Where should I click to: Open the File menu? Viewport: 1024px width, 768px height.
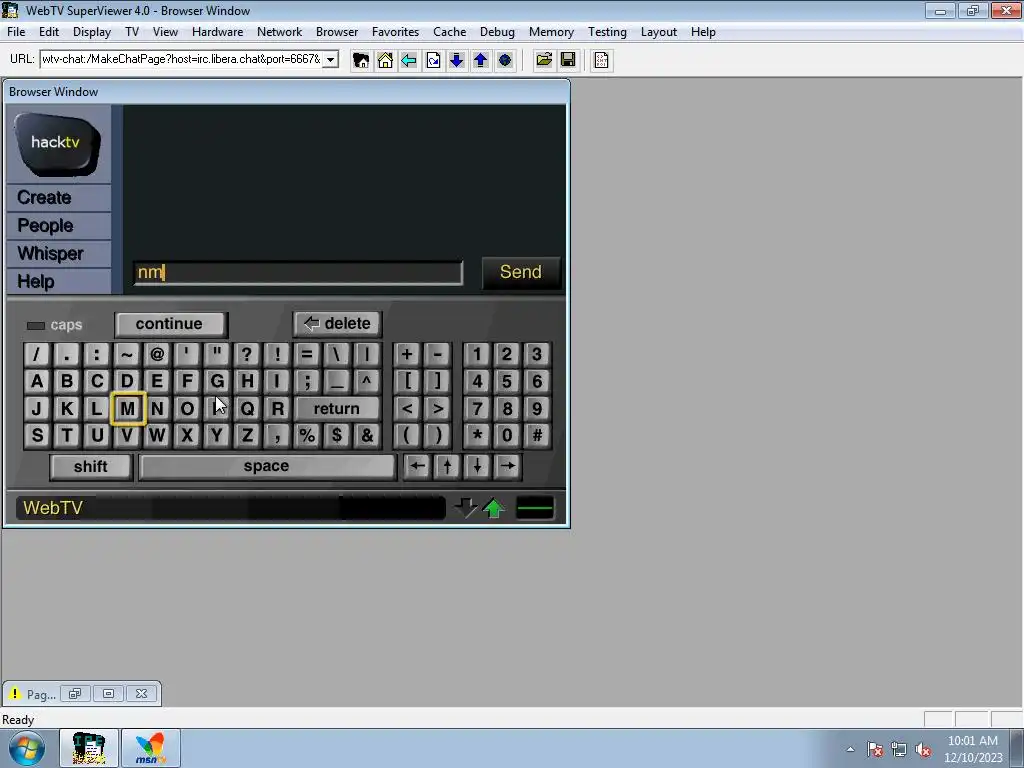pos(16,32)
